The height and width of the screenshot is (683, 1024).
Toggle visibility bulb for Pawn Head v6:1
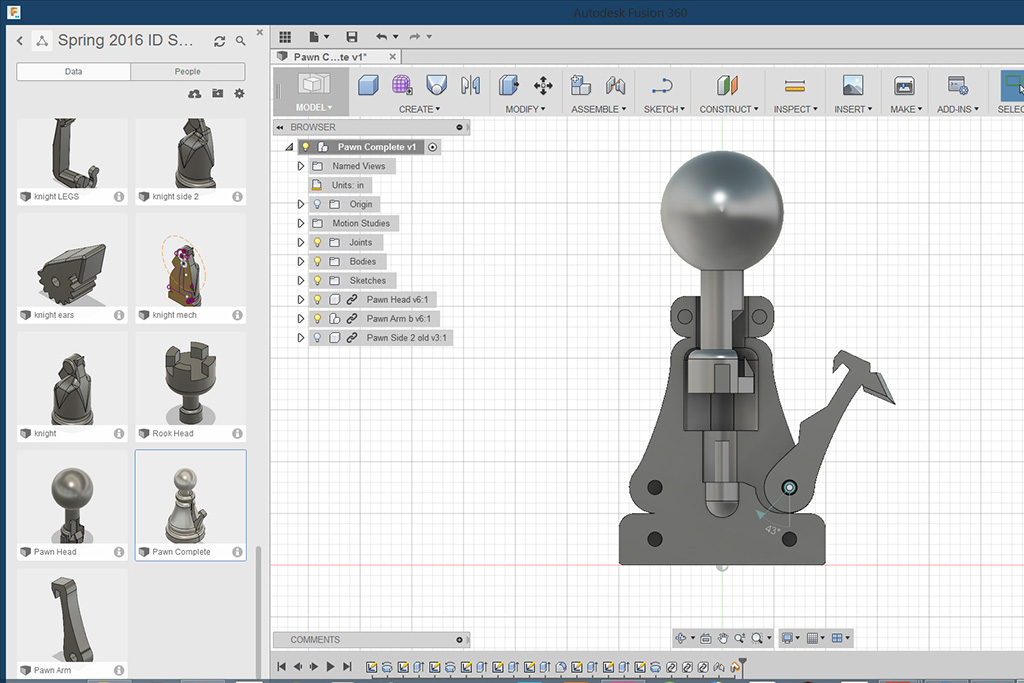tap(317, 300)
